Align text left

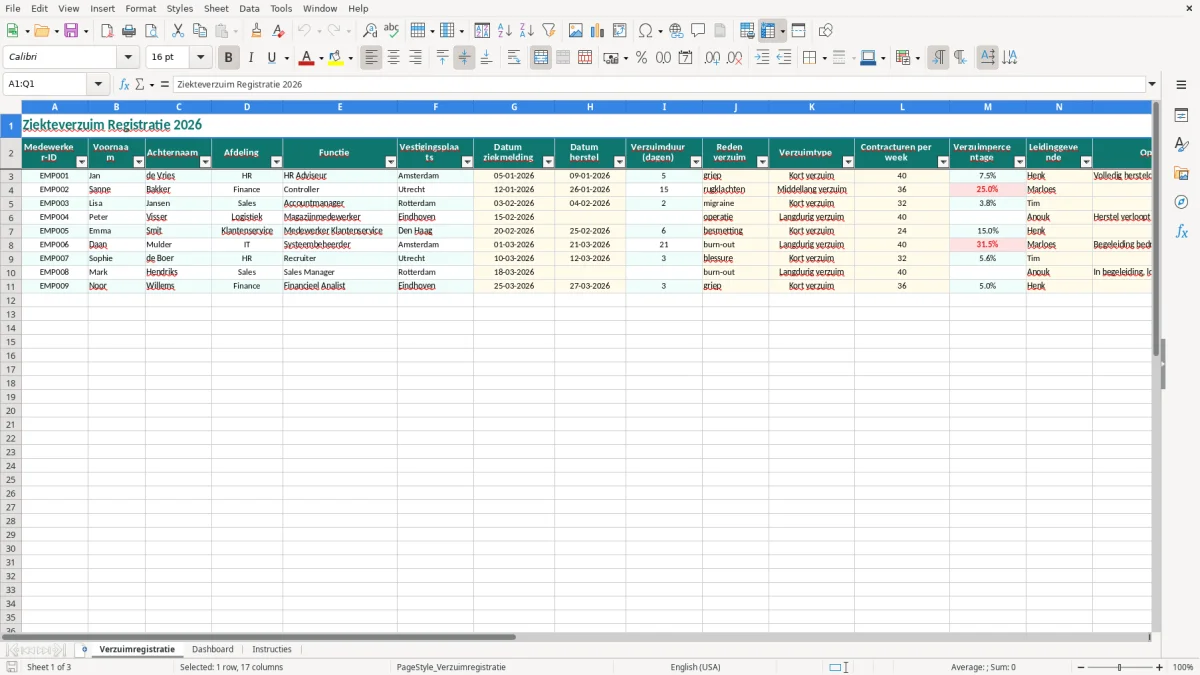click(x=372, y=58)
